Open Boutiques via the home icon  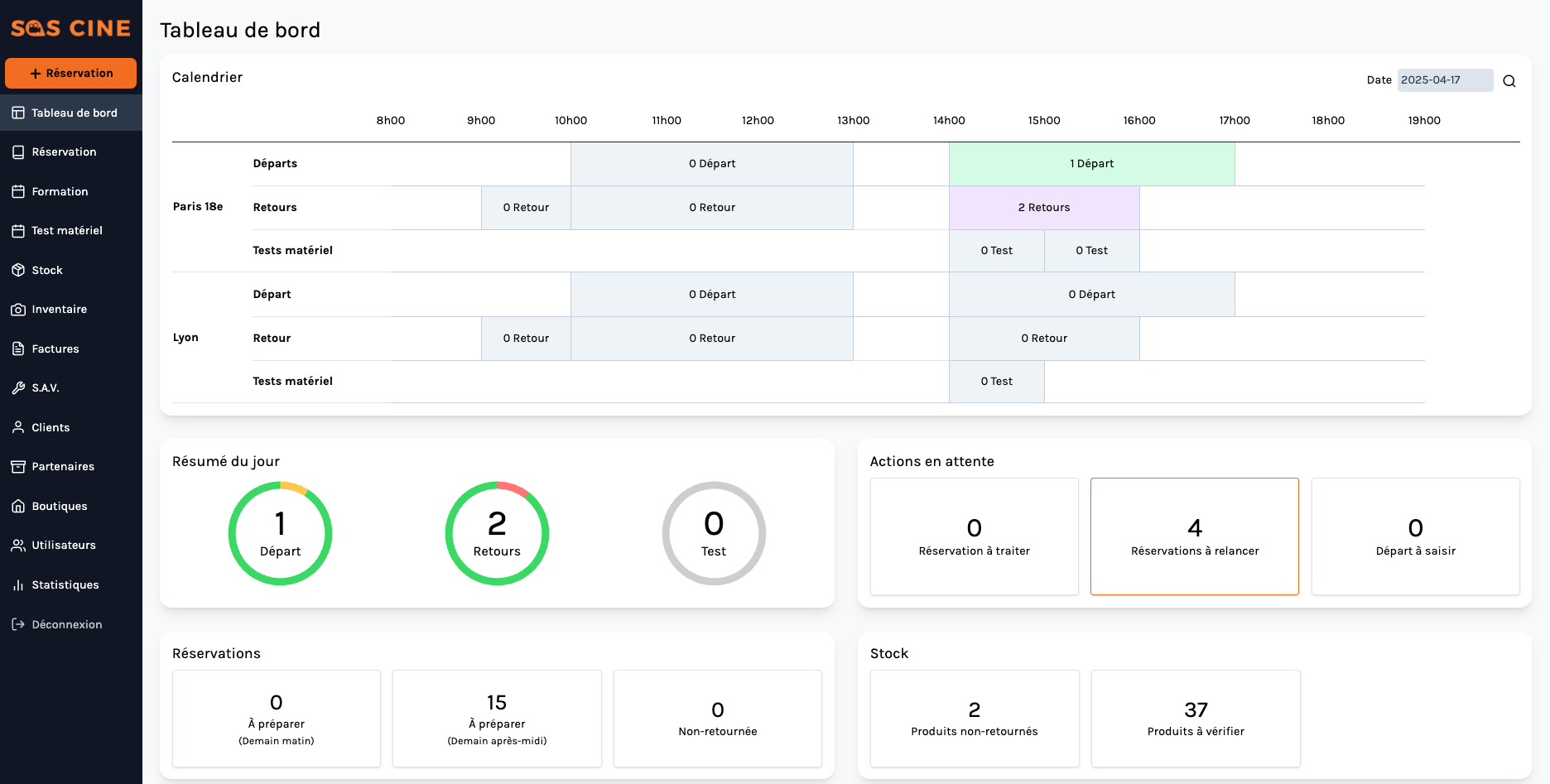click(18, 506)
